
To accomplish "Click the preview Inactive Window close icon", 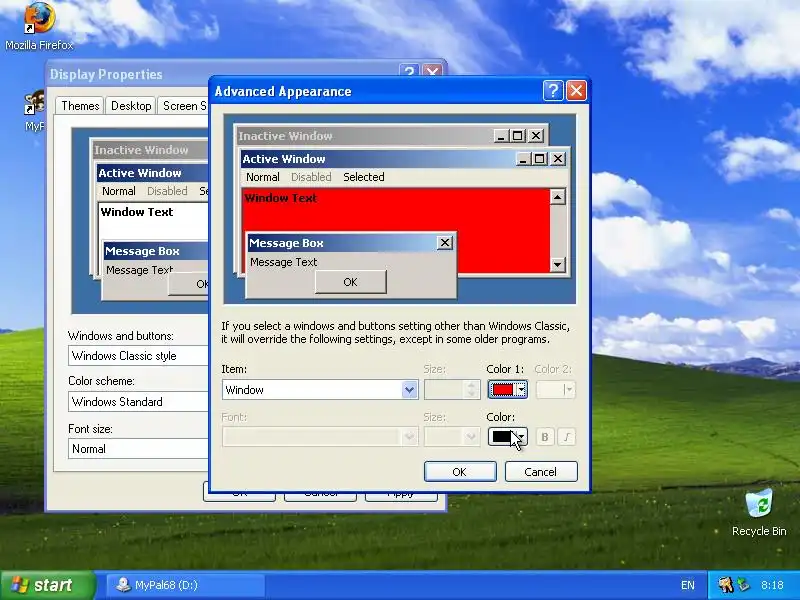I will tap(536, 136).
